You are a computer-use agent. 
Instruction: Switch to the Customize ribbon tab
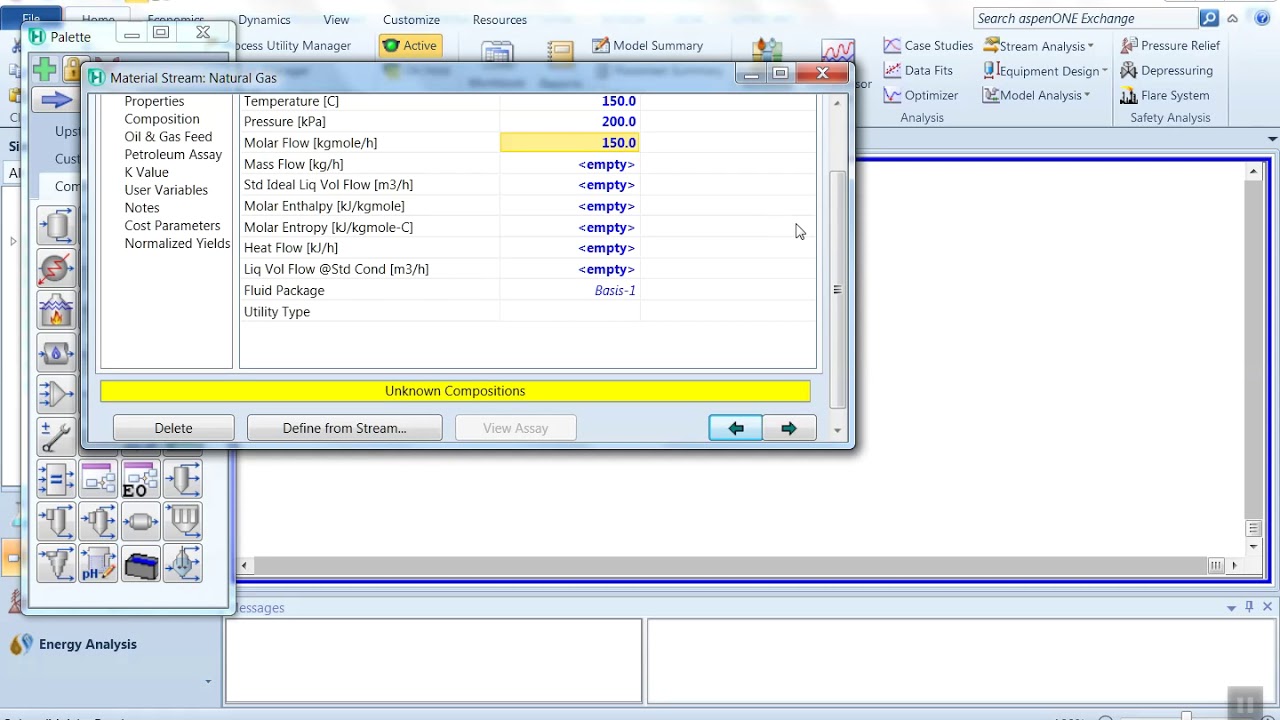(x=411, y=19)
